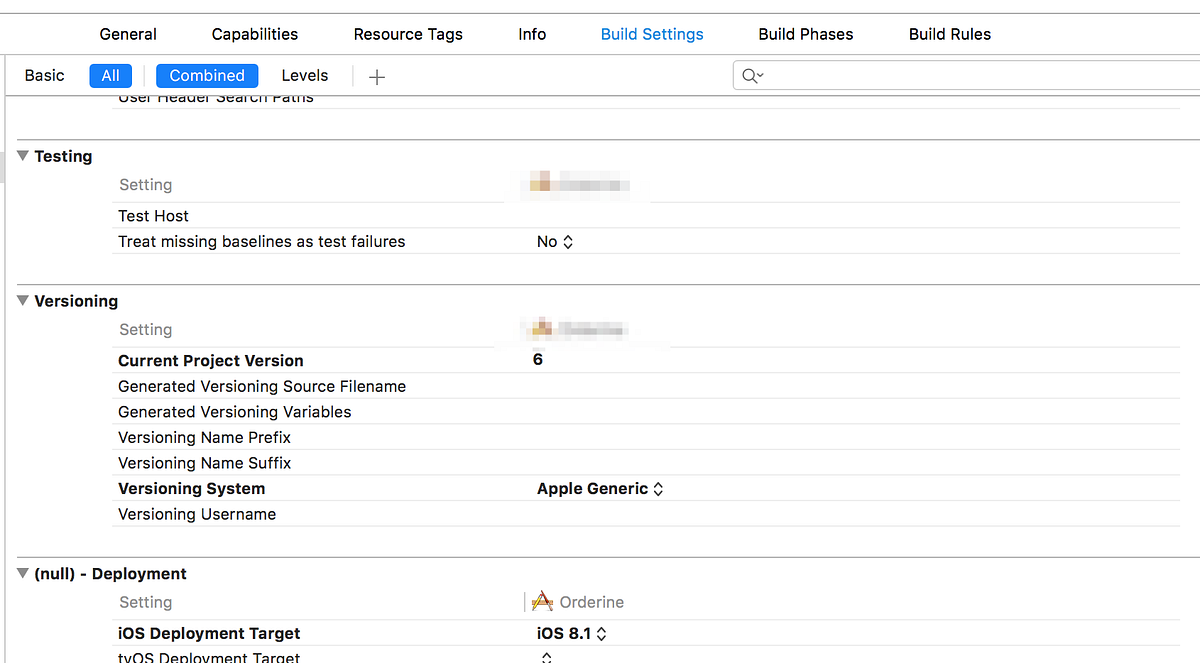The height and width of the screenshot is (663, 1200).
Task: Open the General tab
Action: (x=127, y=33)
